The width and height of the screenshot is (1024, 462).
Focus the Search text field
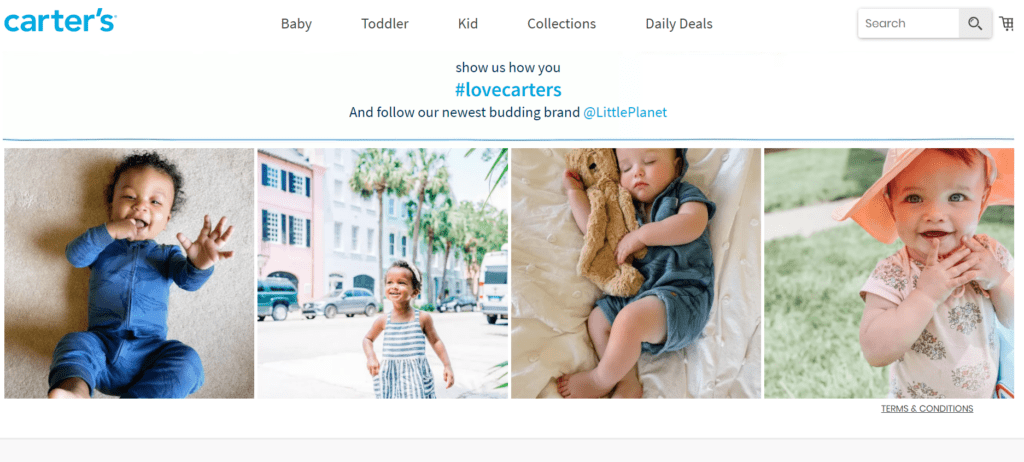(908, 23)
